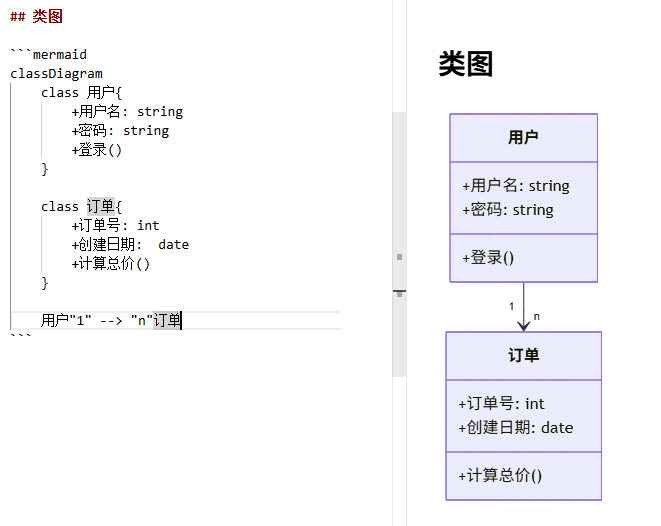Click '+登录()' method in diagram
661x526 pixels.
pos(488,258)
